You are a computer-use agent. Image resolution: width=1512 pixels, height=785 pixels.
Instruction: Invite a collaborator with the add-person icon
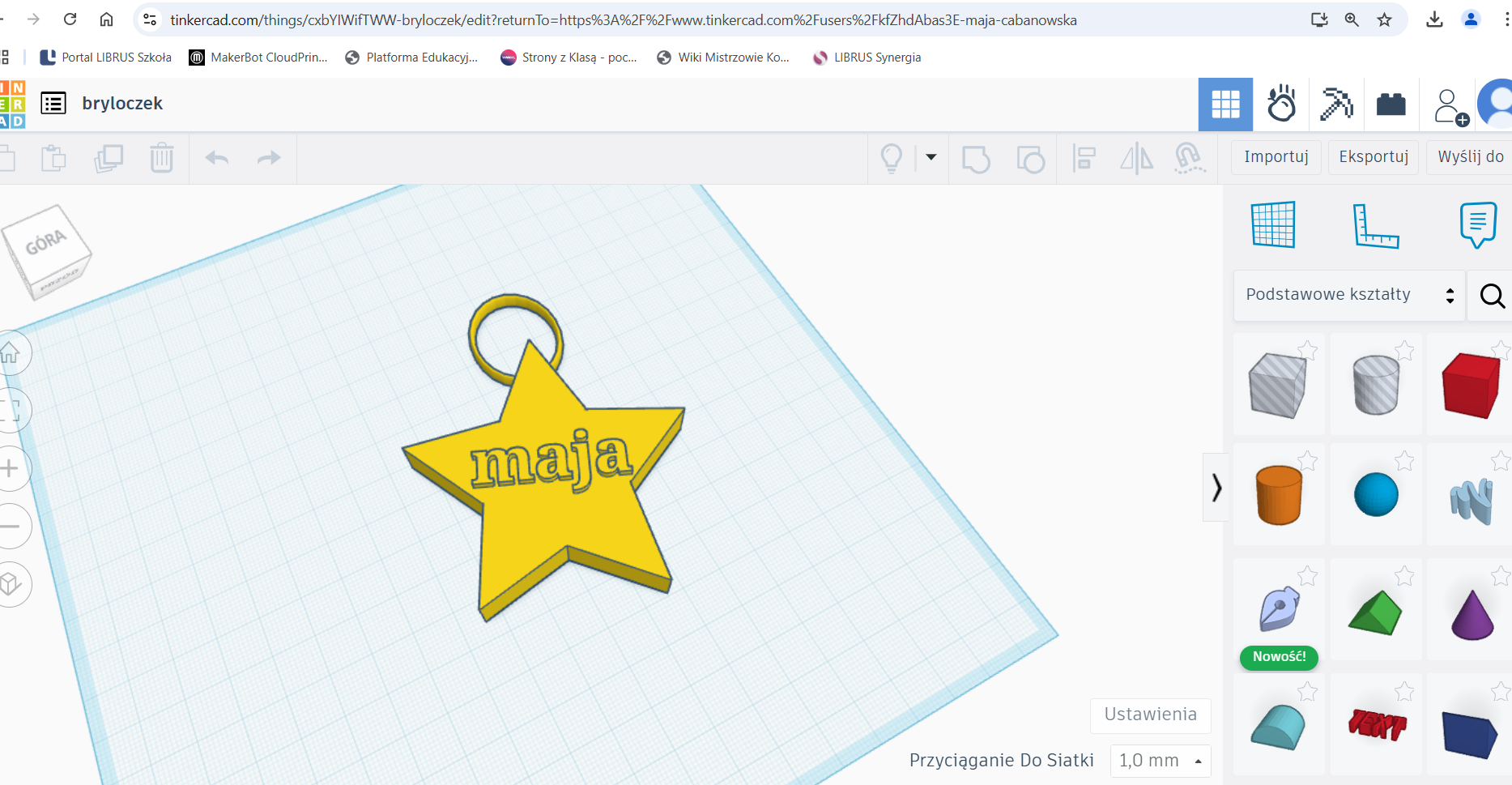(x=1450, y=106)
